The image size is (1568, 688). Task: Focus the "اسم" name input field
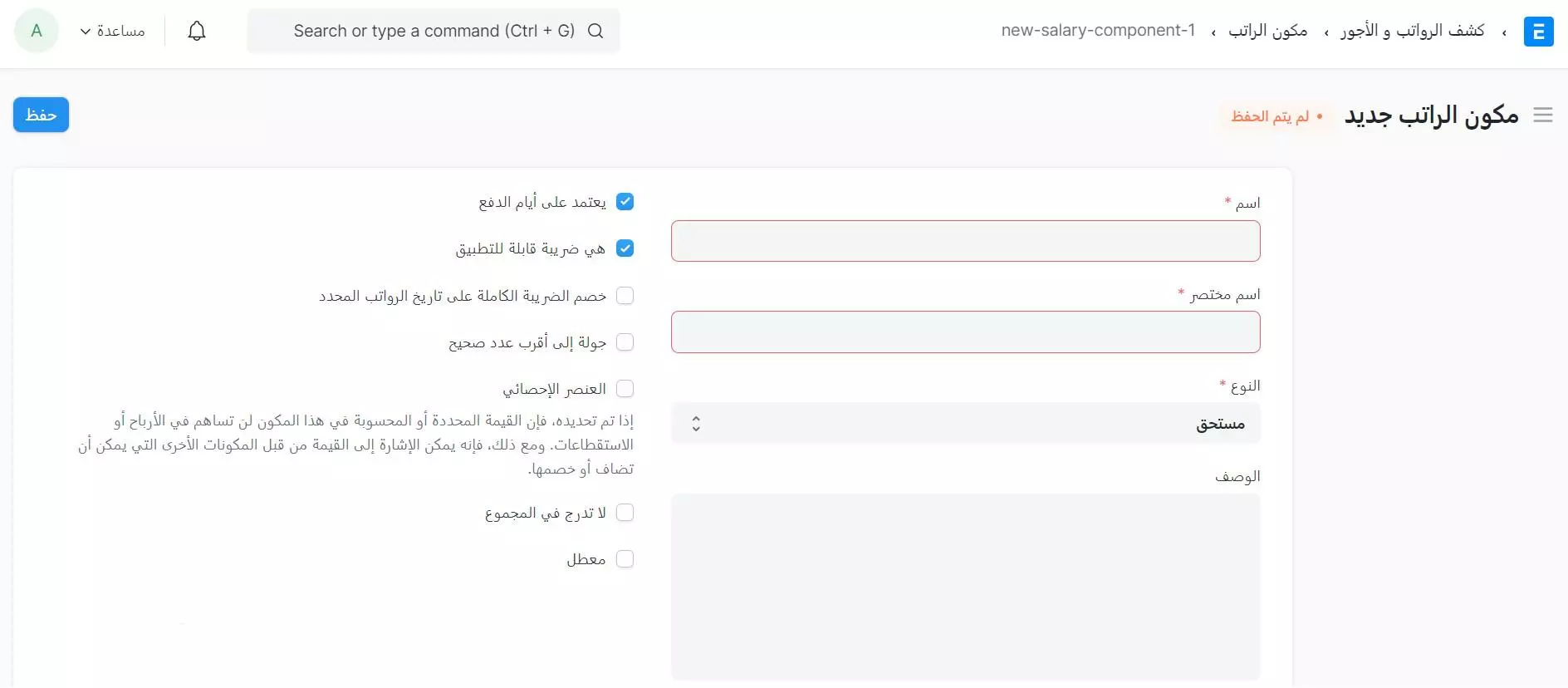[965, 241]
